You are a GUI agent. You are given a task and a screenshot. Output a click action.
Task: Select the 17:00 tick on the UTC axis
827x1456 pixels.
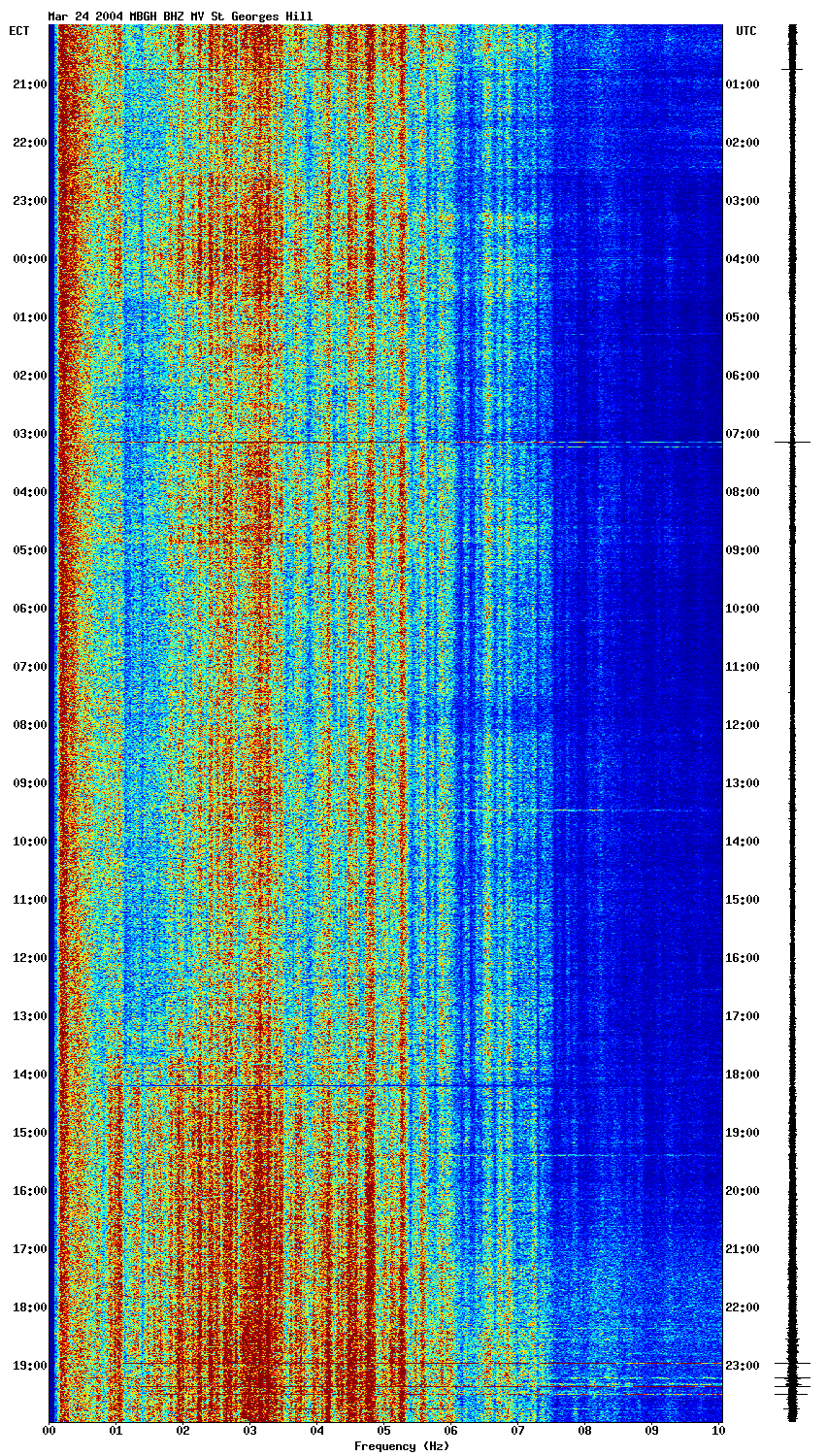742,1016
